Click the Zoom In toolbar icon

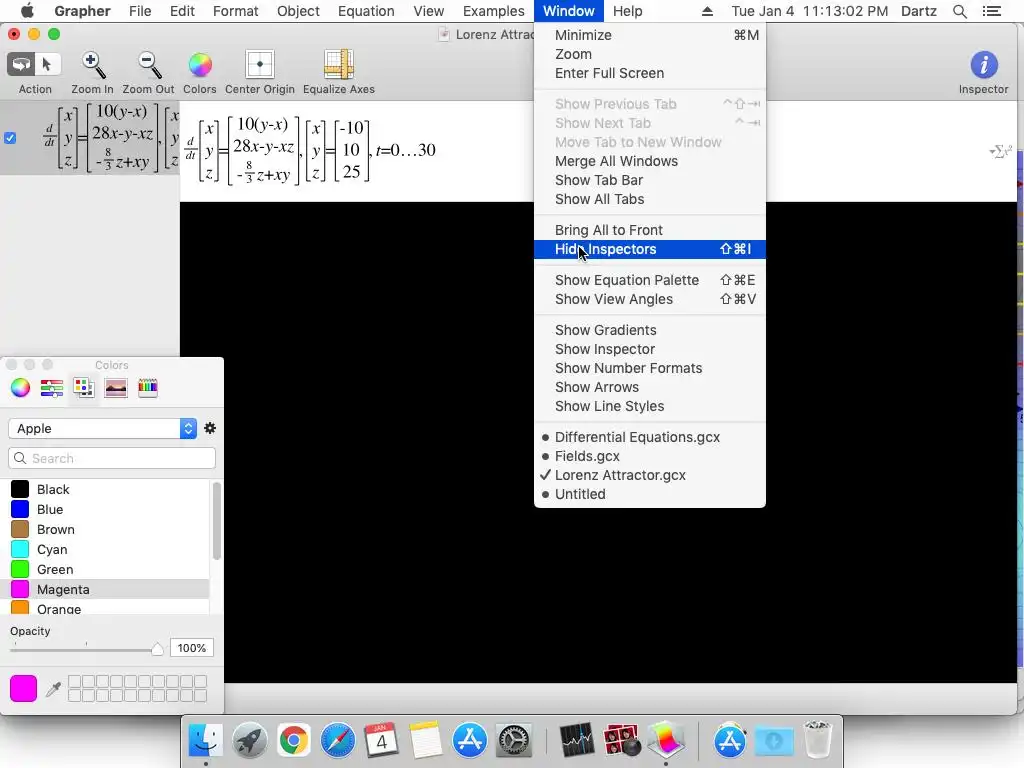92,65
